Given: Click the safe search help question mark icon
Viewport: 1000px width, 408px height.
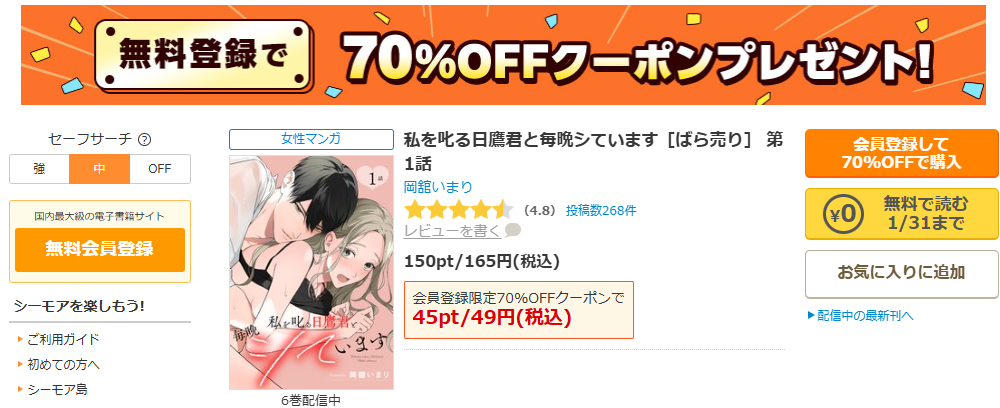Looking at the screenshot, I should click(145, 140).
